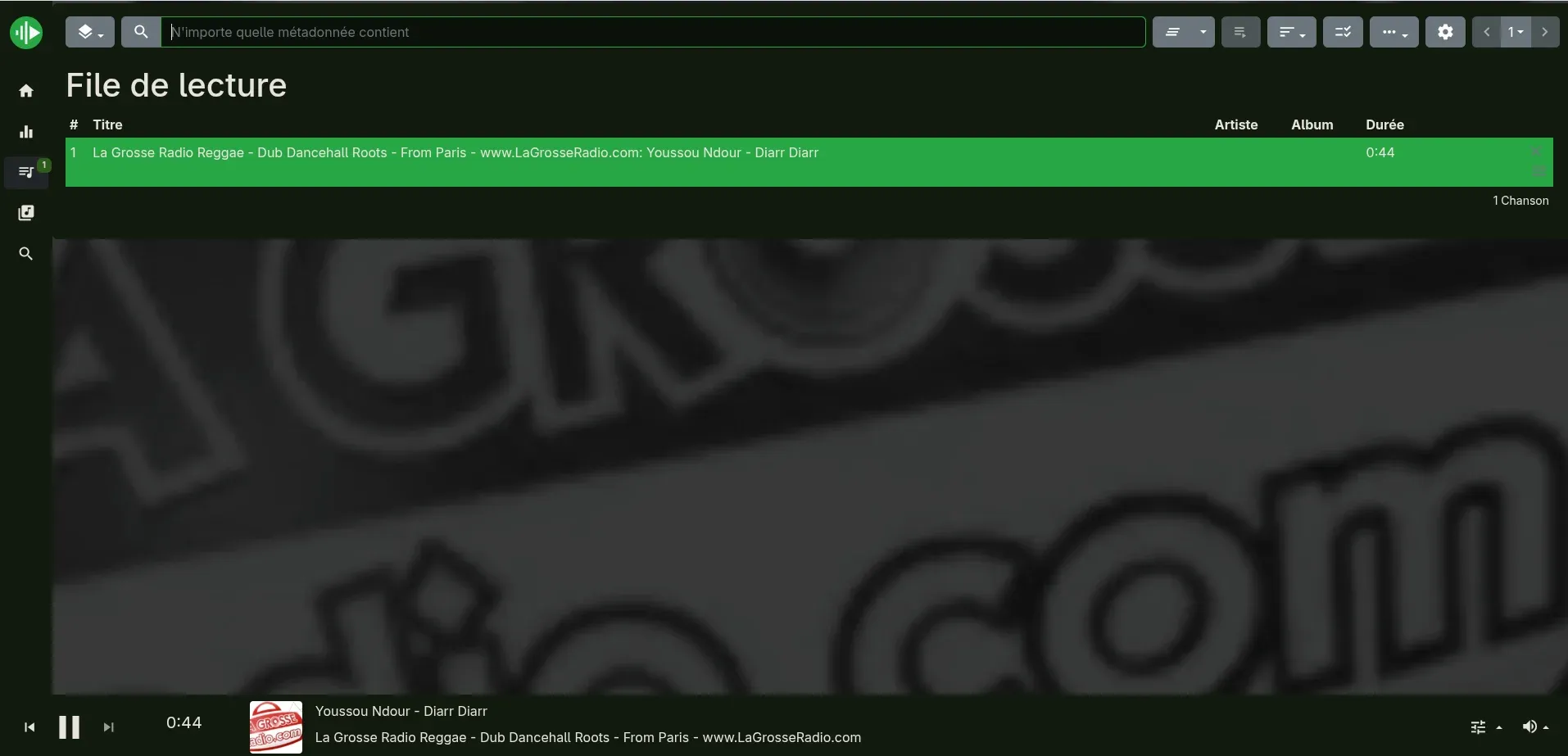
Task: Open the equalizer tune options menu
Action: (1486, 727)
